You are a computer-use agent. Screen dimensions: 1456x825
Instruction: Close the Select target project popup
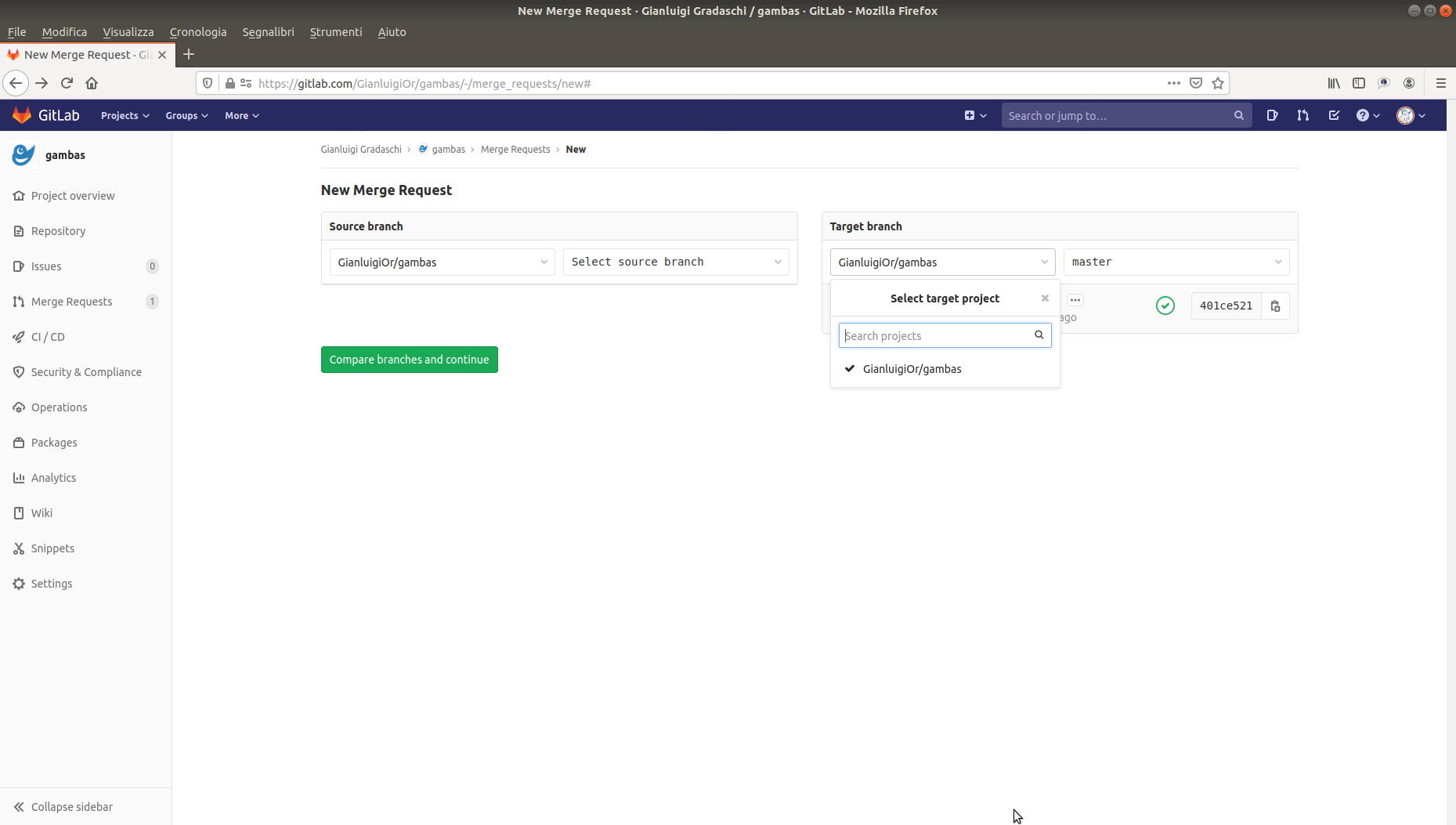click(x=1045, y=299)
